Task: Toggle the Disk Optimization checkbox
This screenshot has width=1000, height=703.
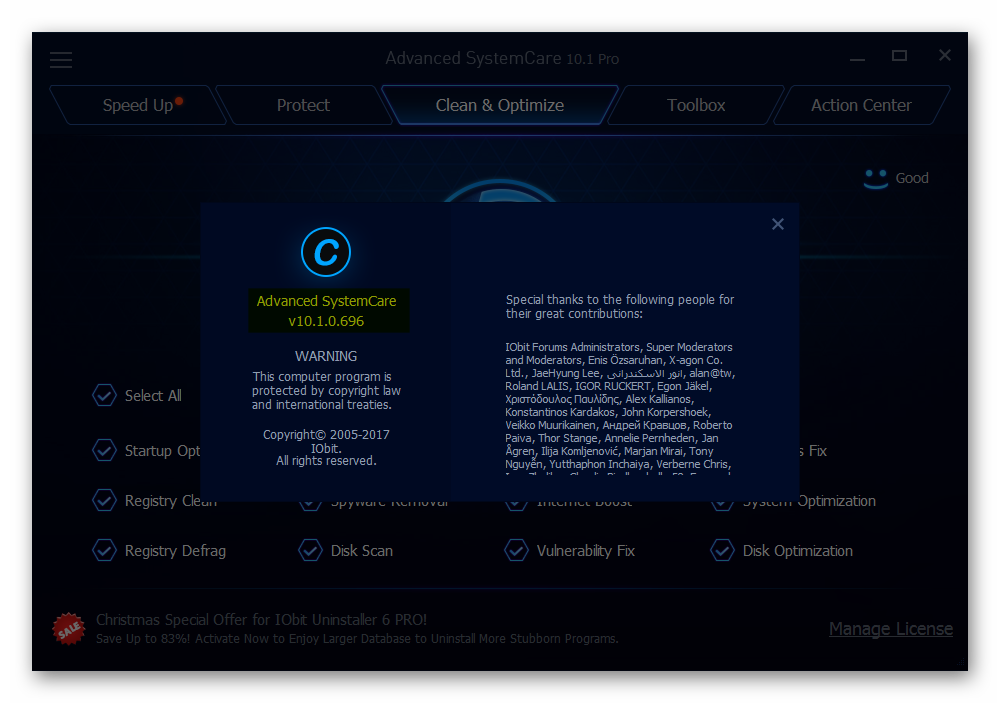Action: point(723,550)
